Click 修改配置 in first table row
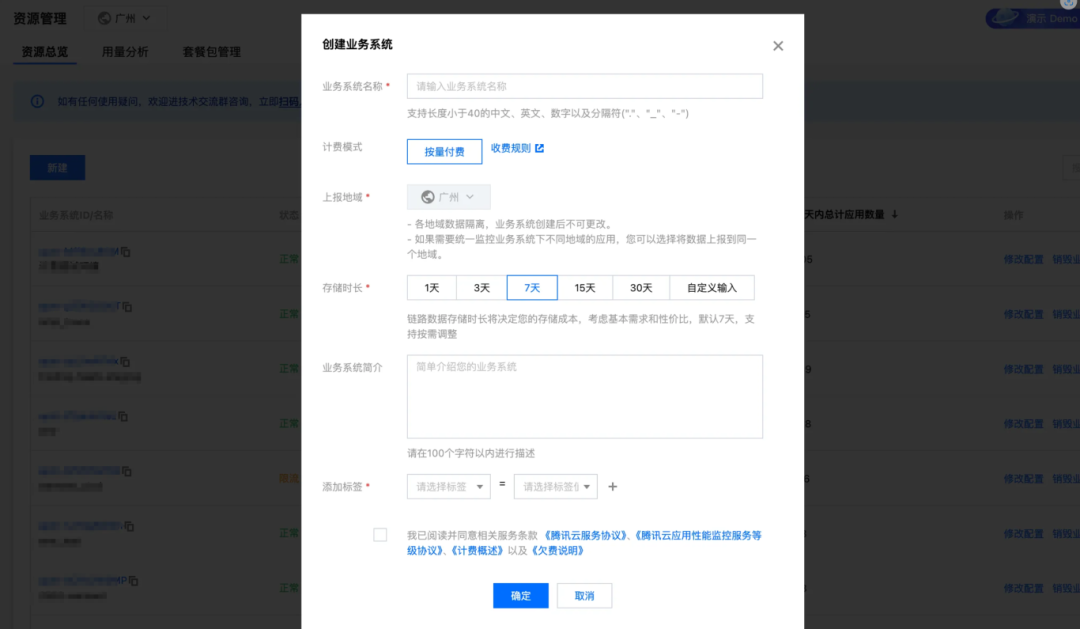 (1023, 259)
